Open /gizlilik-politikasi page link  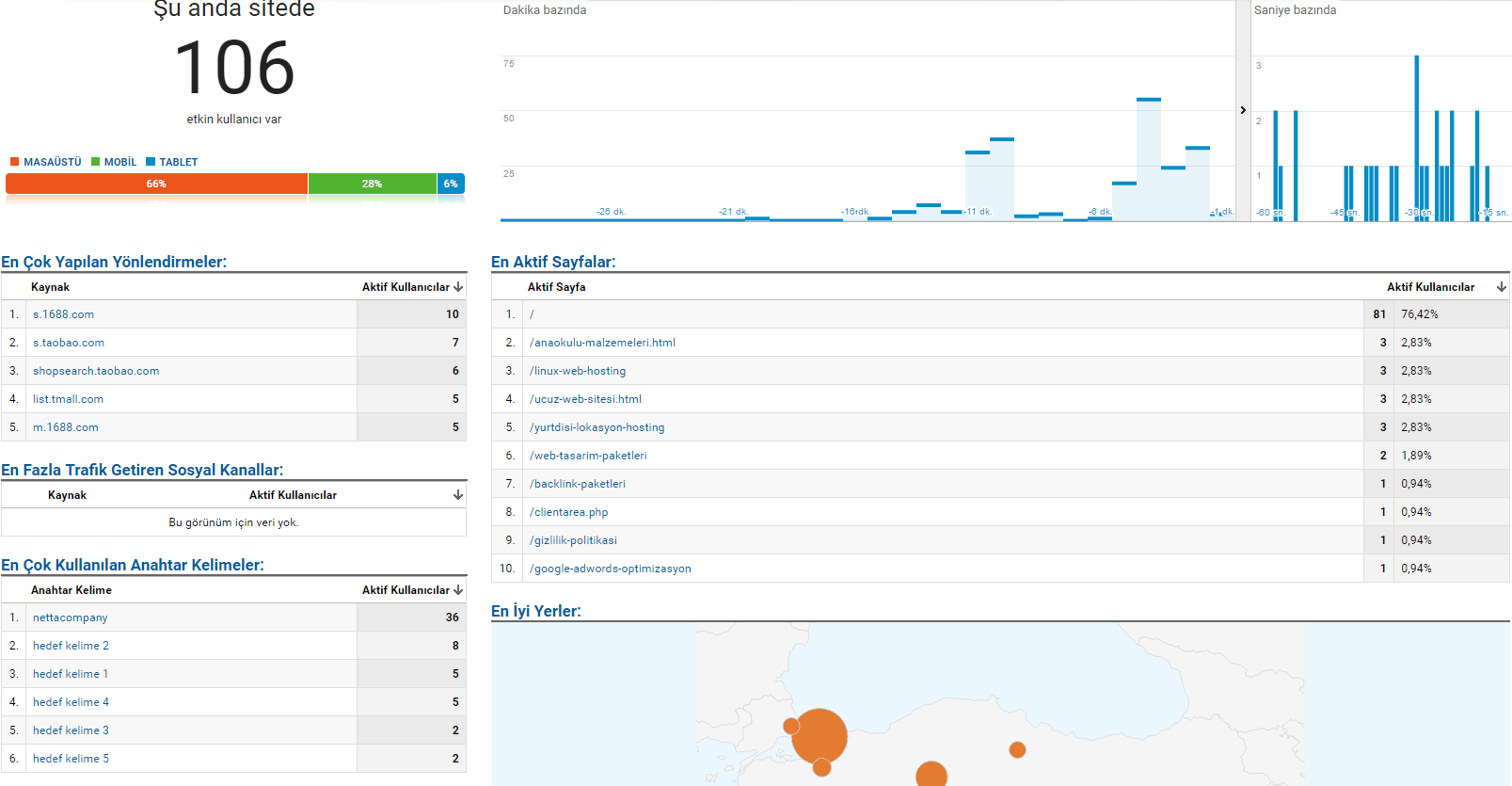click(573, 540)
